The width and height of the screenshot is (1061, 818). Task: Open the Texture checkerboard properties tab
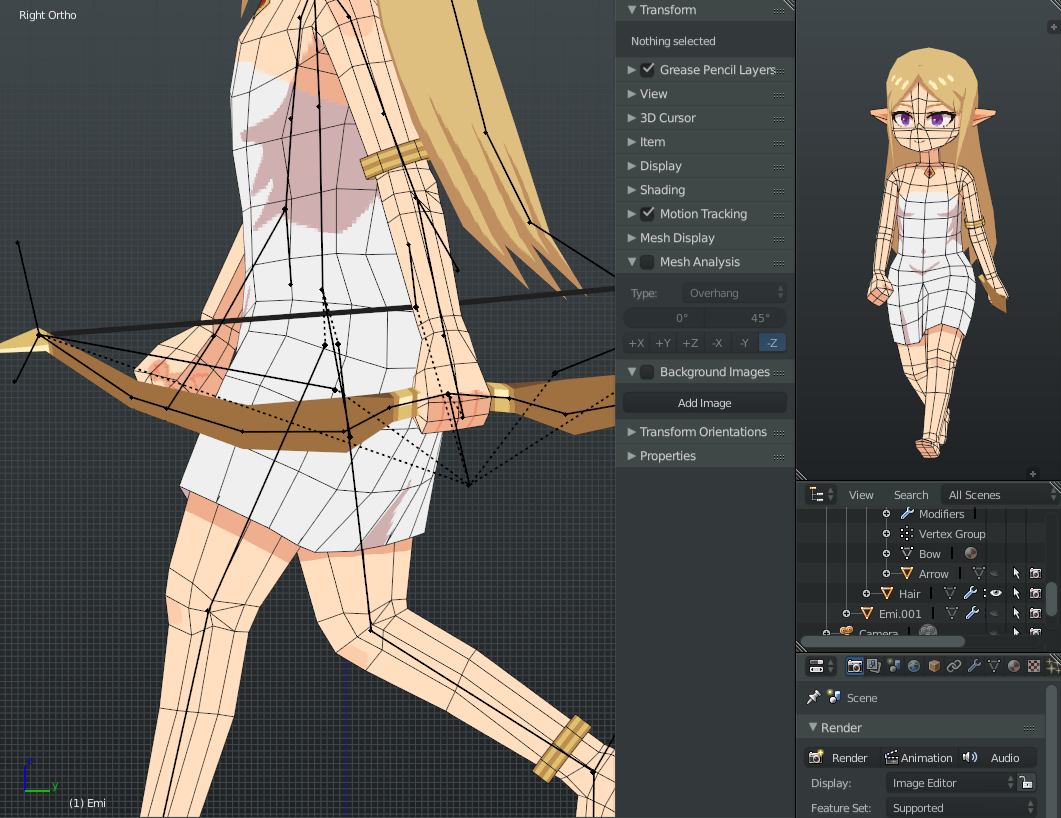[x=1034, y=666]
